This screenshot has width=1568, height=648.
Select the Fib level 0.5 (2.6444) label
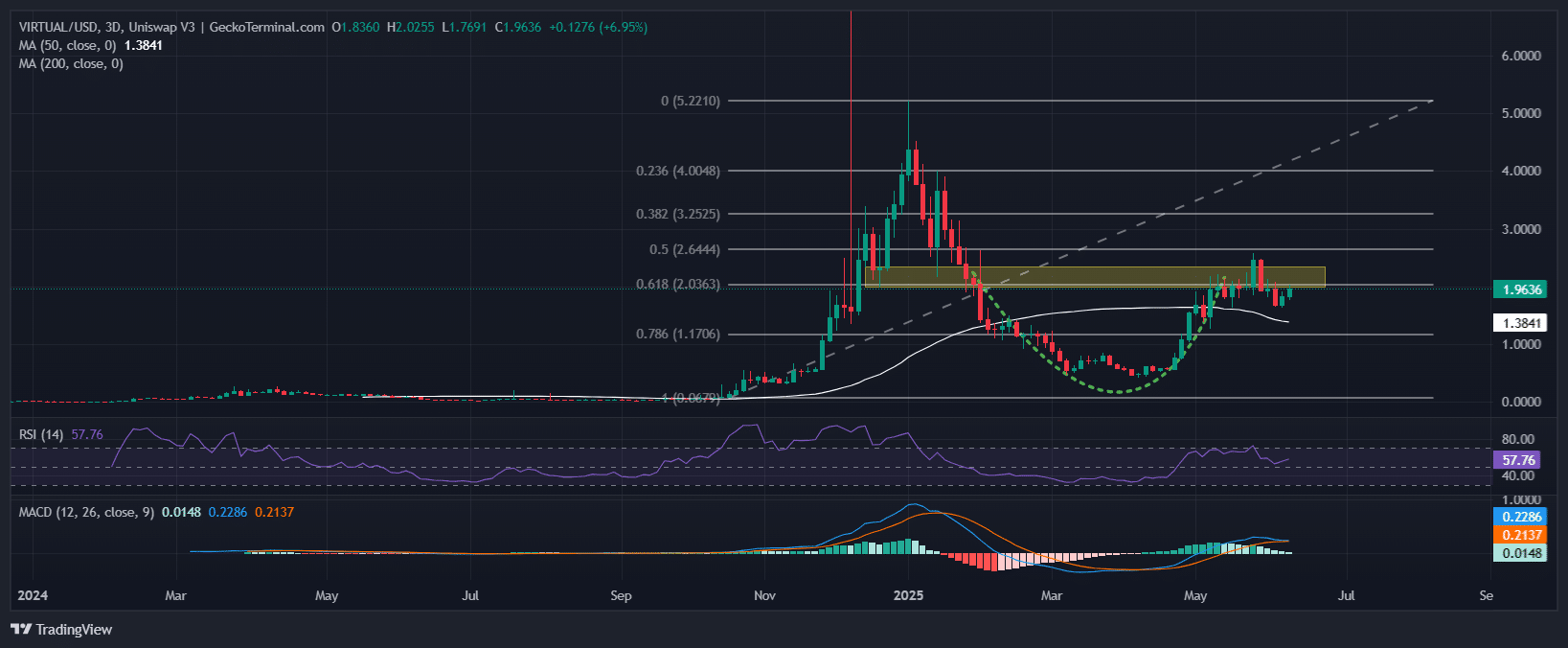(x=685, y=249)
